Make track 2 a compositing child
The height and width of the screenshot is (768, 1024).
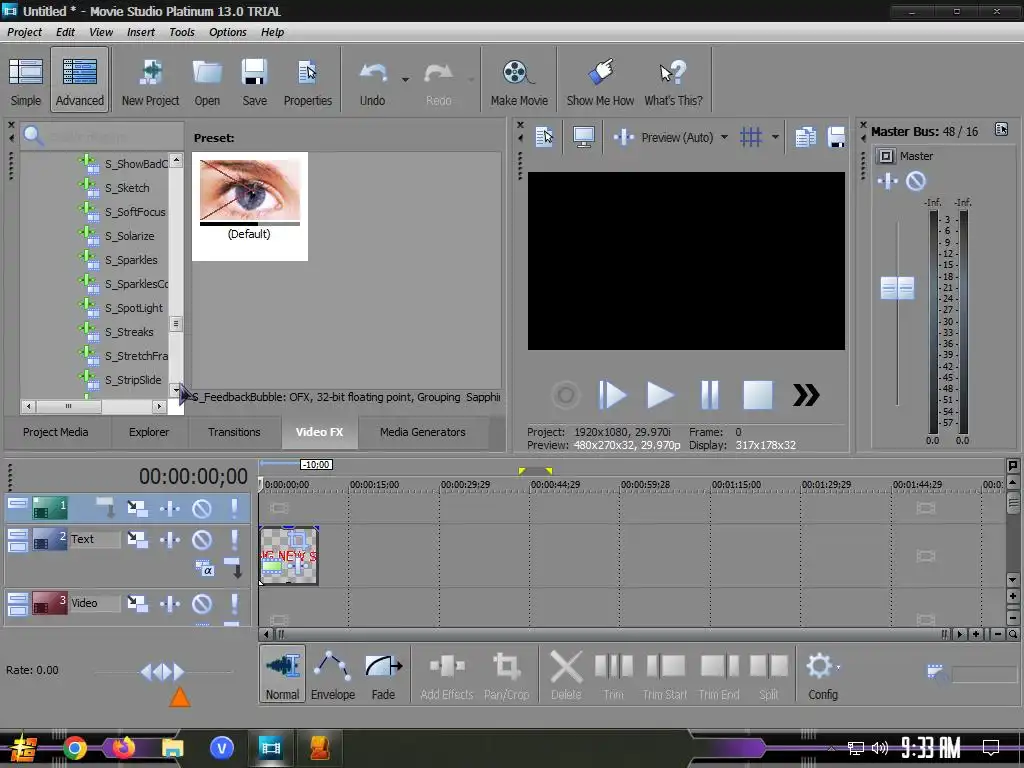coord(234,568)
